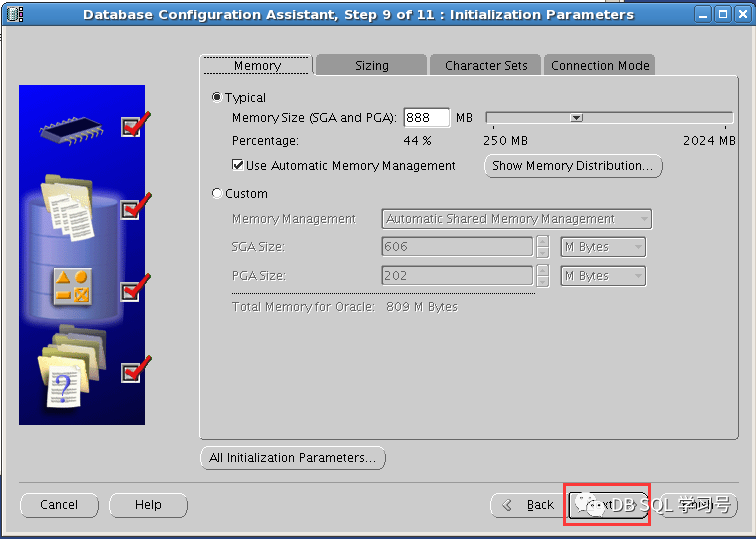This screenshot has width=756, height=539.
Task: Proceed with the Next button
Action: point(608,505)
